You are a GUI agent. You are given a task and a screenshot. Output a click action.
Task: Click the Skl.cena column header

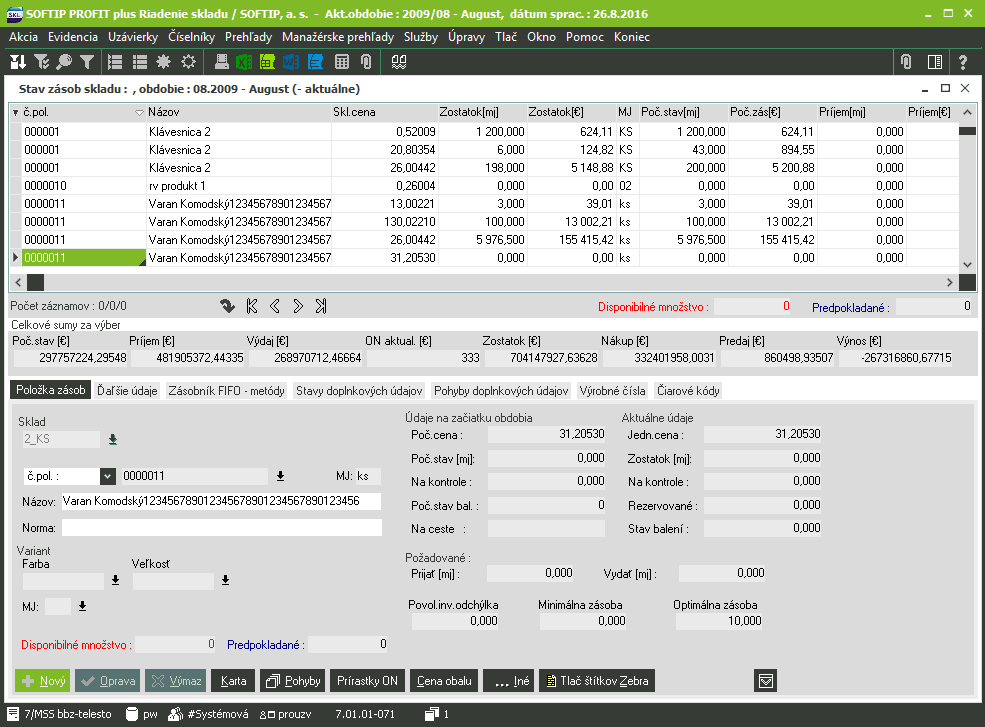384,112
